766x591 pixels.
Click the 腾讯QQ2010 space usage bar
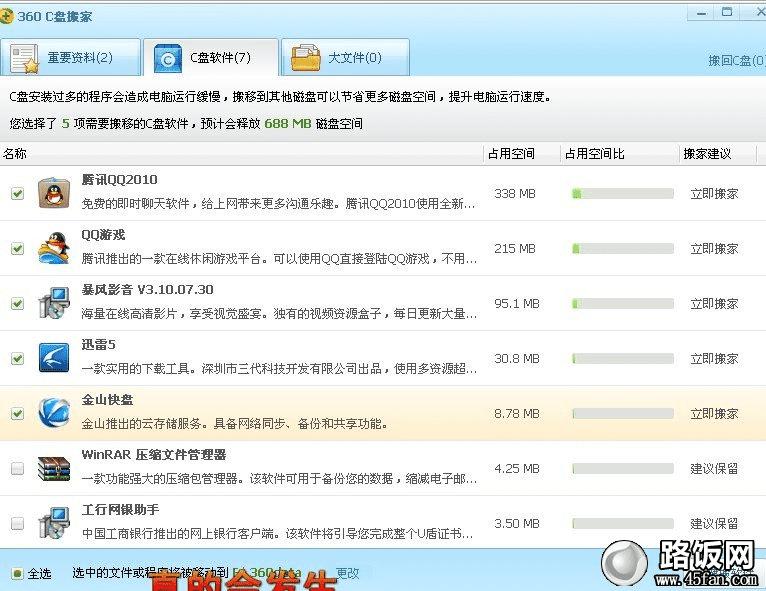click(623, 194)
